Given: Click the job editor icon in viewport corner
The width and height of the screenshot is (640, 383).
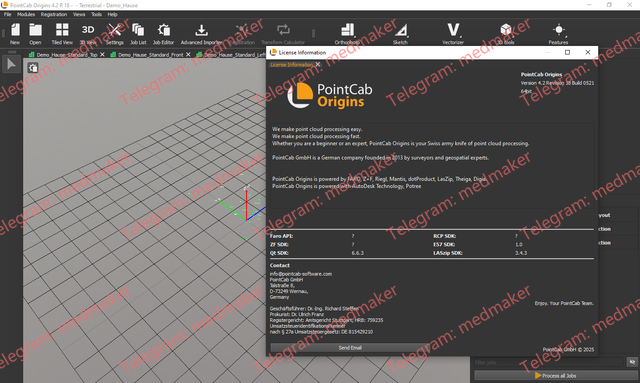Looking at the screenshot, I should pyautogui.click(x=33, y=68).
